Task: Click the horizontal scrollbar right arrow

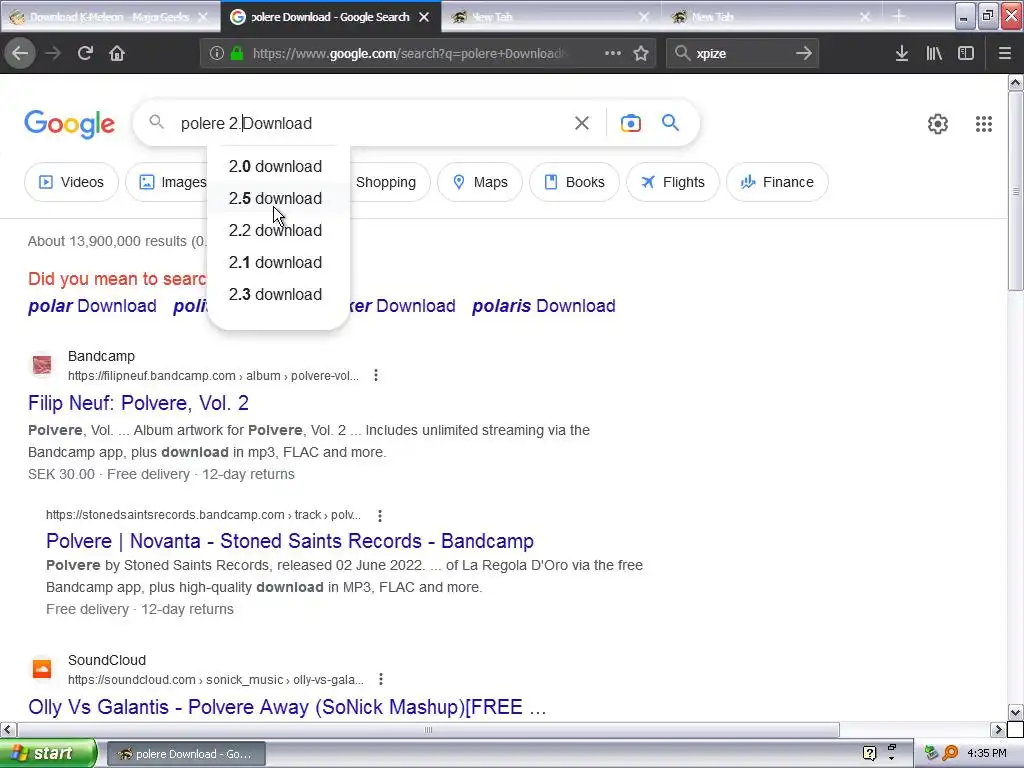Action: (x=998, y=729)
